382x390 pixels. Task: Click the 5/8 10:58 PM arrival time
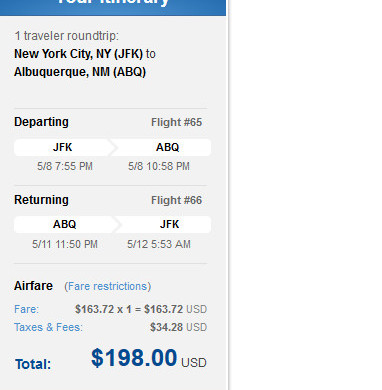[x=159, y=166]
